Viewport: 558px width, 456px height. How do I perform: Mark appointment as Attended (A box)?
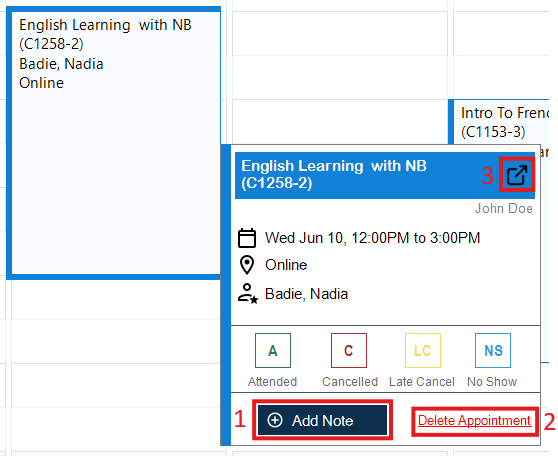(273, 350)
